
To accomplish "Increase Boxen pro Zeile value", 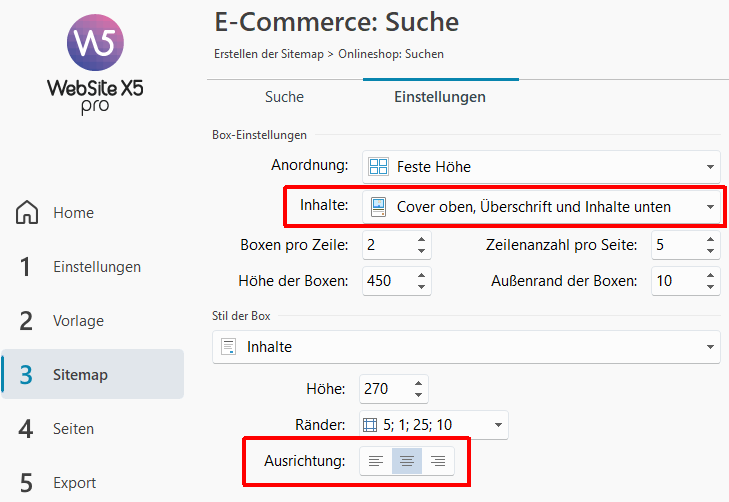I will 421,240.
